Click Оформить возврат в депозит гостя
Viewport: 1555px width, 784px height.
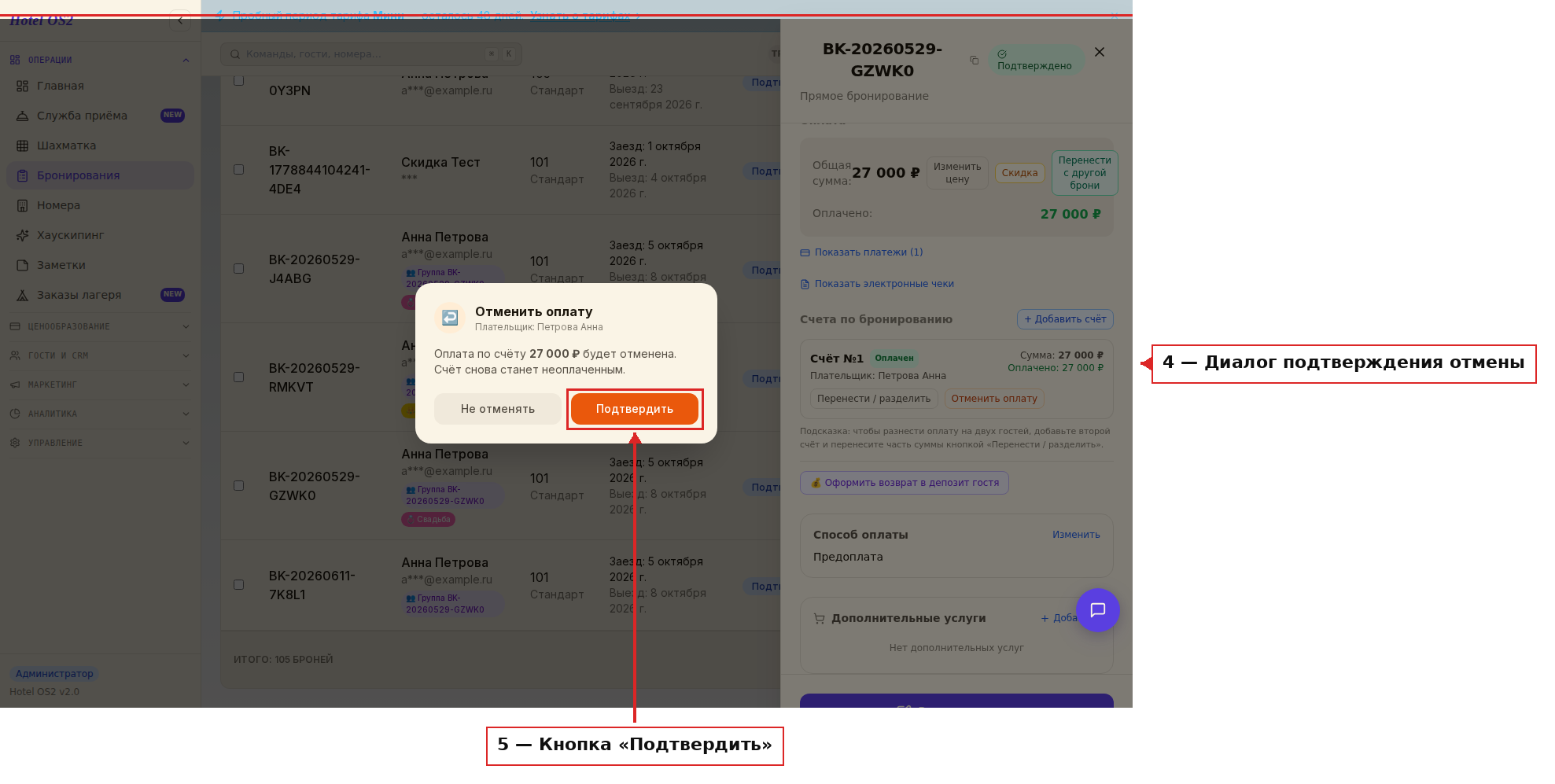coord(905,483)
